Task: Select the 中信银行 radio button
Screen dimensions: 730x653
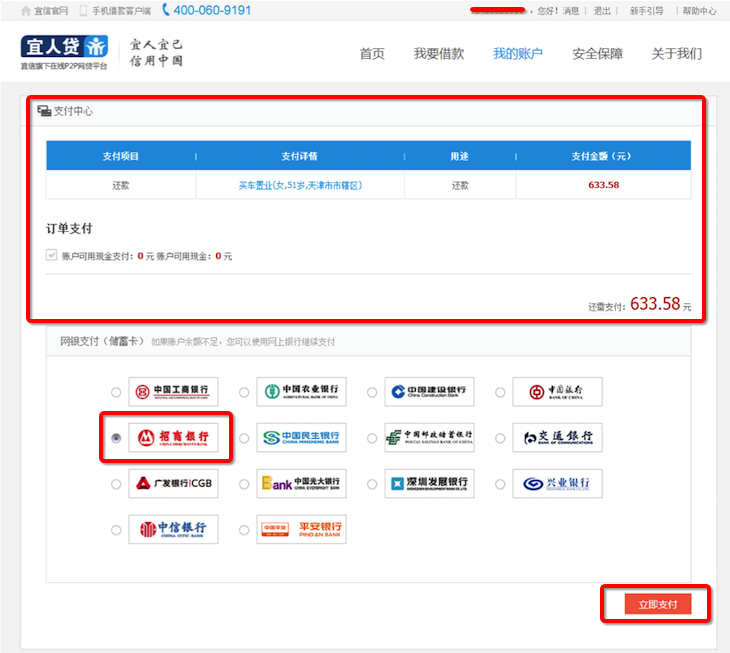Action: click(116, 530)
